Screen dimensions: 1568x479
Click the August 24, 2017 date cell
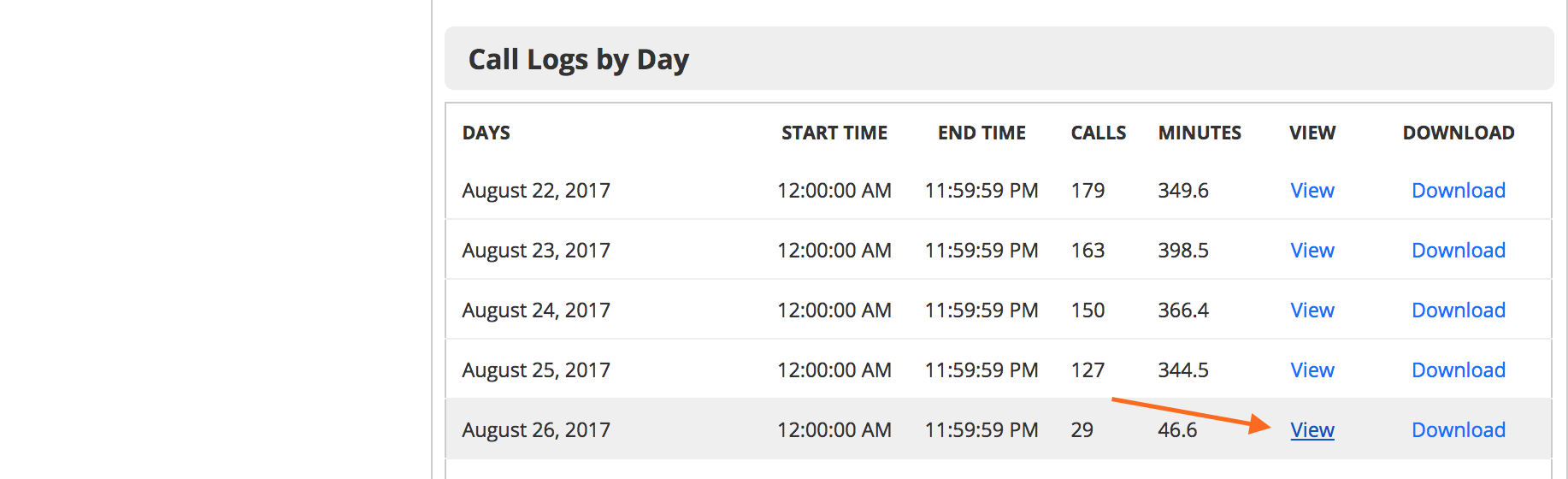[x=536, y=310]
